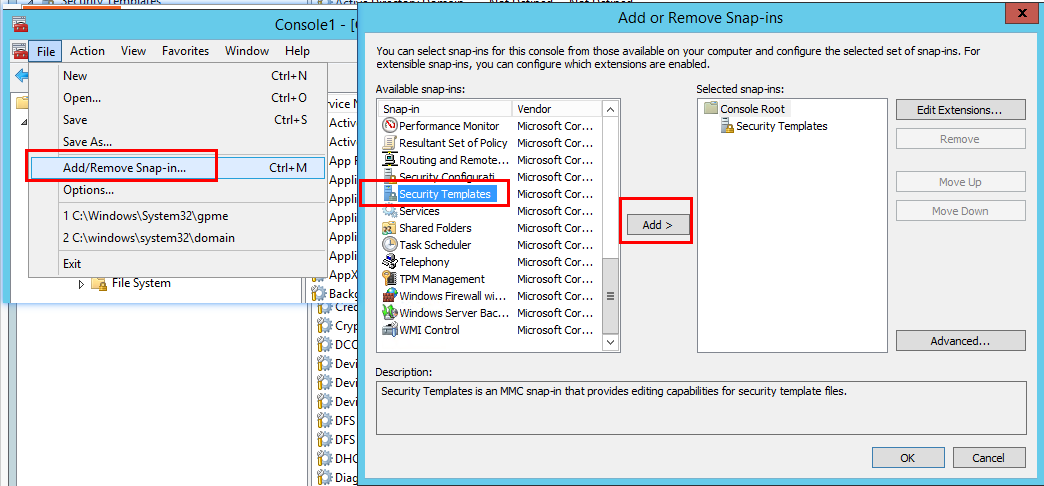Open the Action menu

click(x=87, y=51)
